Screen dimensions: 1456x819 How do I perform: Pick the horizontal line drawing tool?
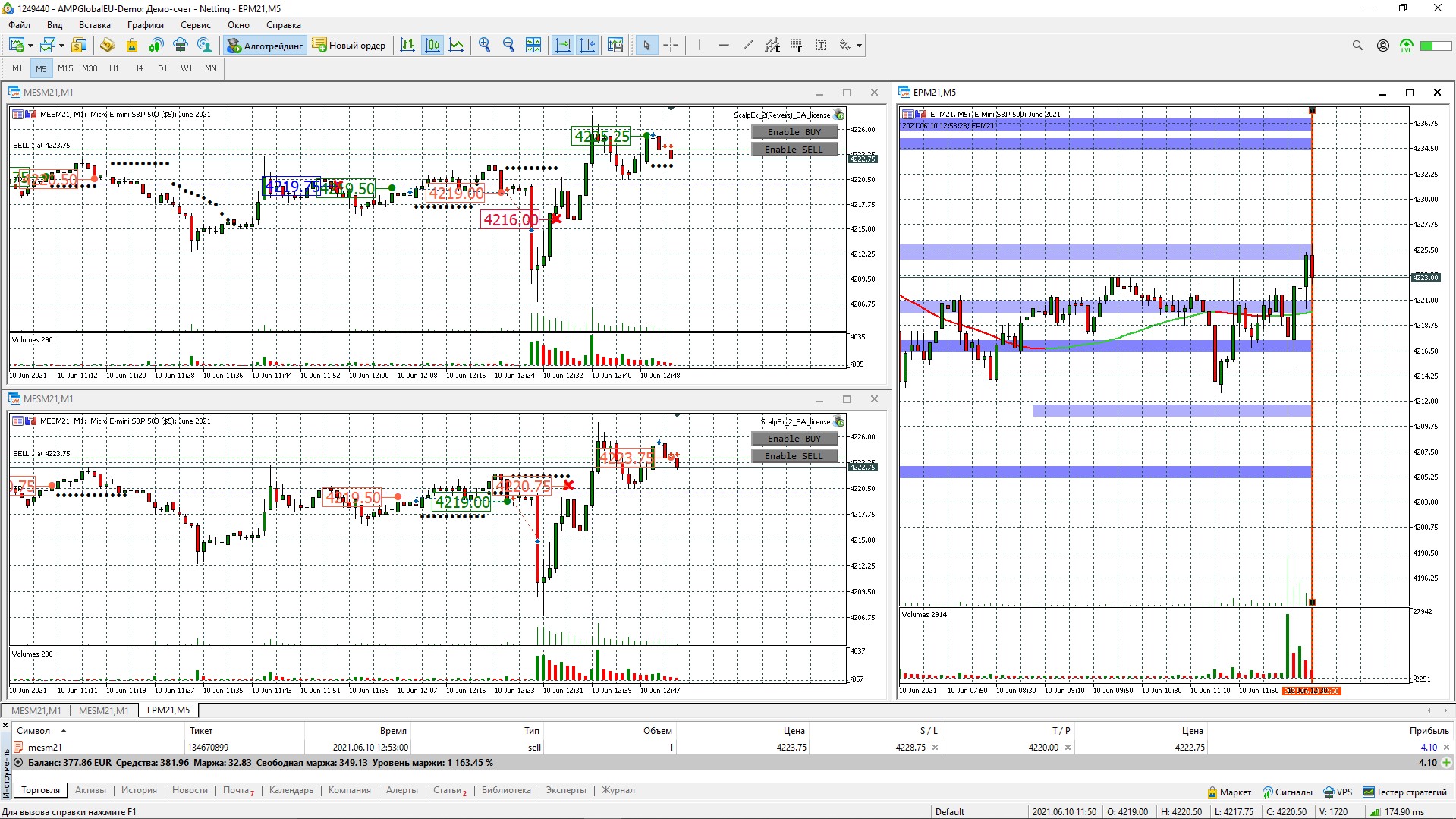coord(724,46)
